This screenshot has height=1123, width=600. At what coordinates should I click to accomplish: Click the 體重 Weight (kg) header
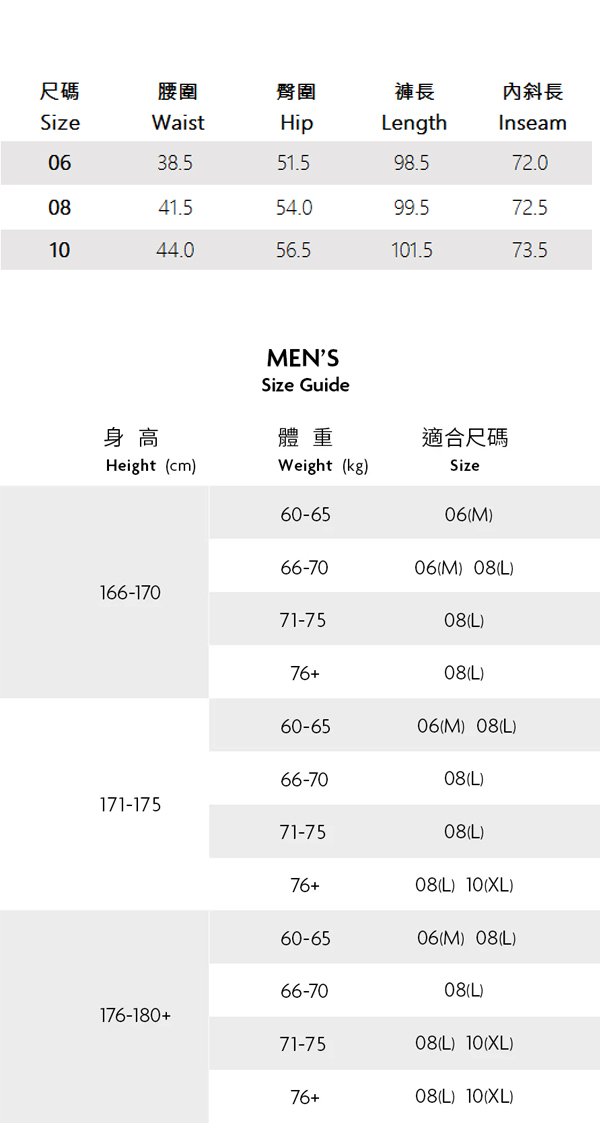tap(322, 450)
